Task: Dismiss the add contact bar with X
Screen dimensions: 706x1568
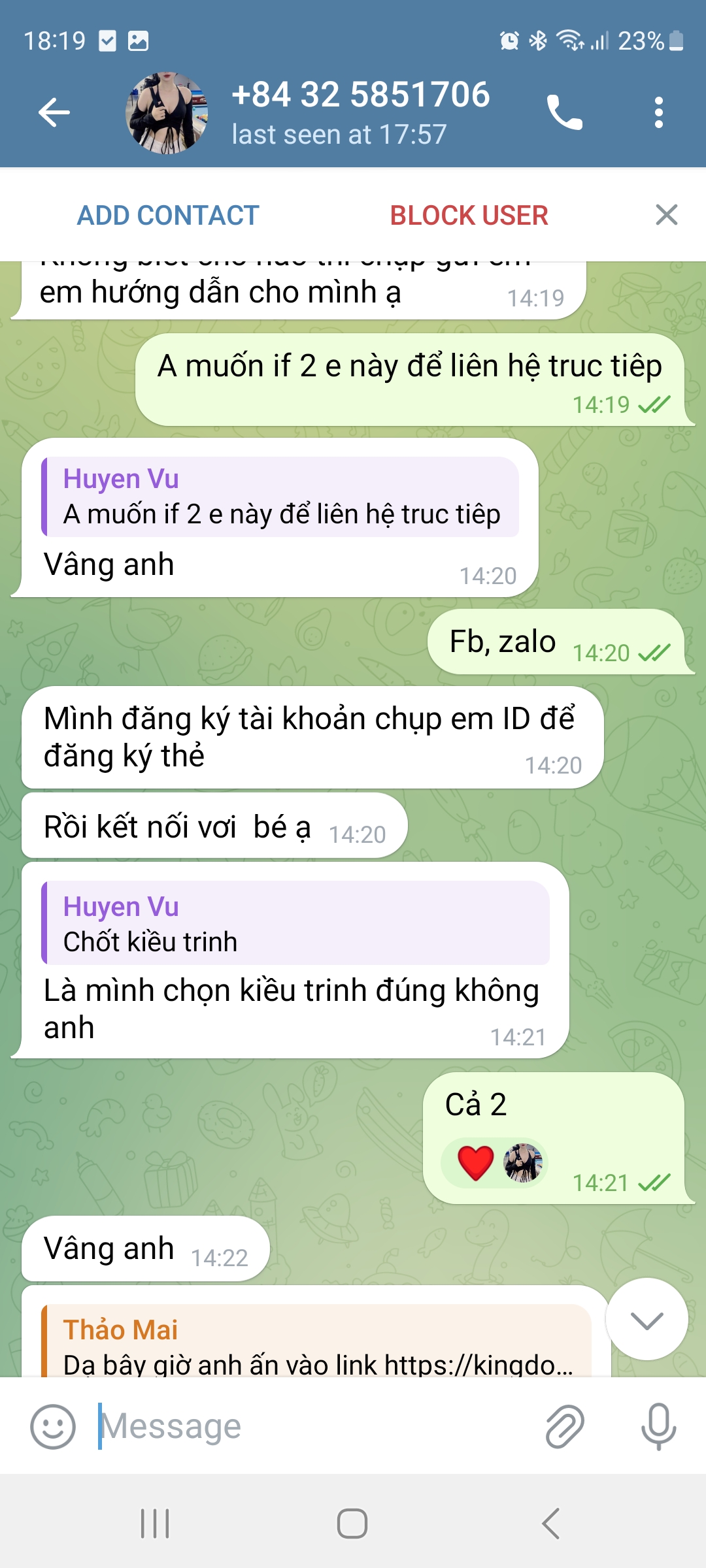Action: [666, 215]
